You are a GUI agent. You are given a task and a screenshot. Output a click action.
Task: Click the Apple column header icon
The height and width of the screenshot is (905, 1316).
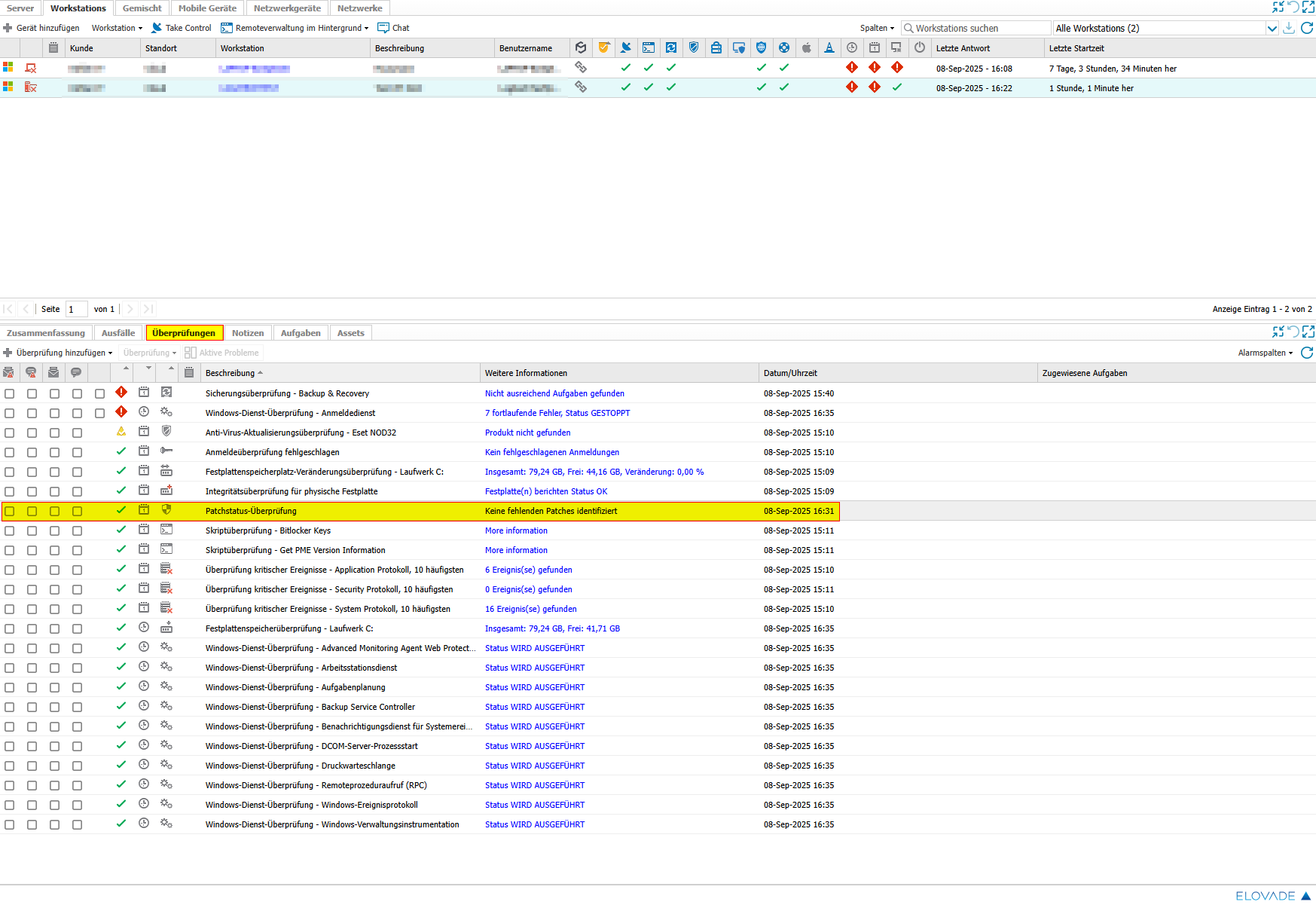[806, 48]
